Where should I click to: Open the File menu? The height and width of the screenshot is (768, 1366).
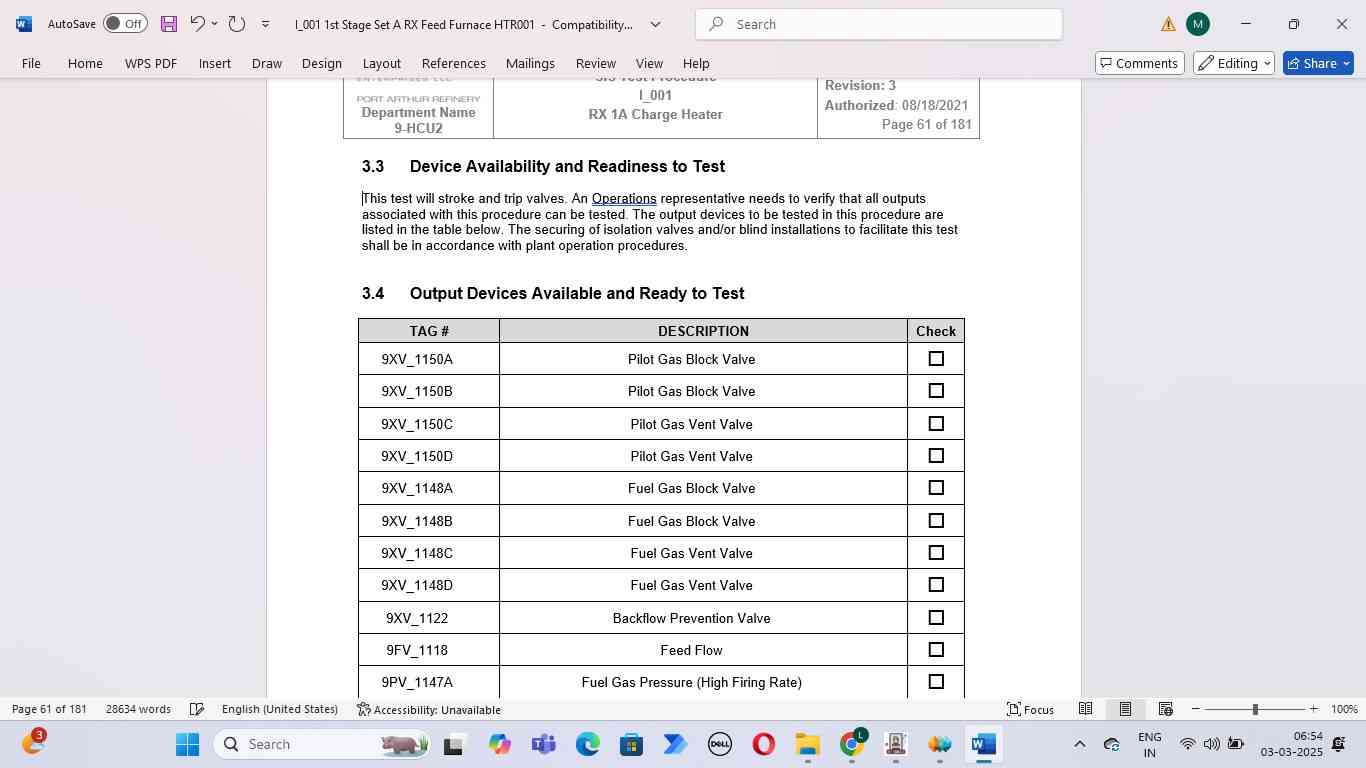[31, 63]
